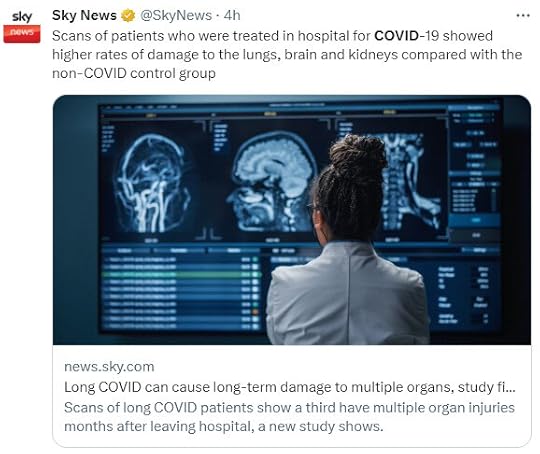Click the bold COVID word in tweet

point(396,36)
